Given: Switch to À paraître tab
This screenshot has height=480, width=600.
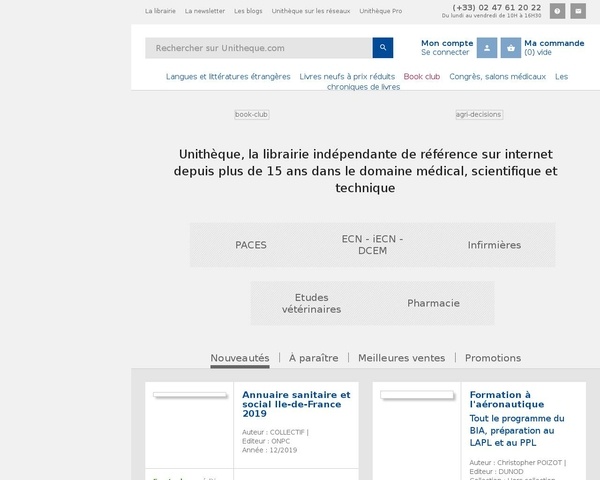Looking at the screenshot, I should click(x=314, y=358).
